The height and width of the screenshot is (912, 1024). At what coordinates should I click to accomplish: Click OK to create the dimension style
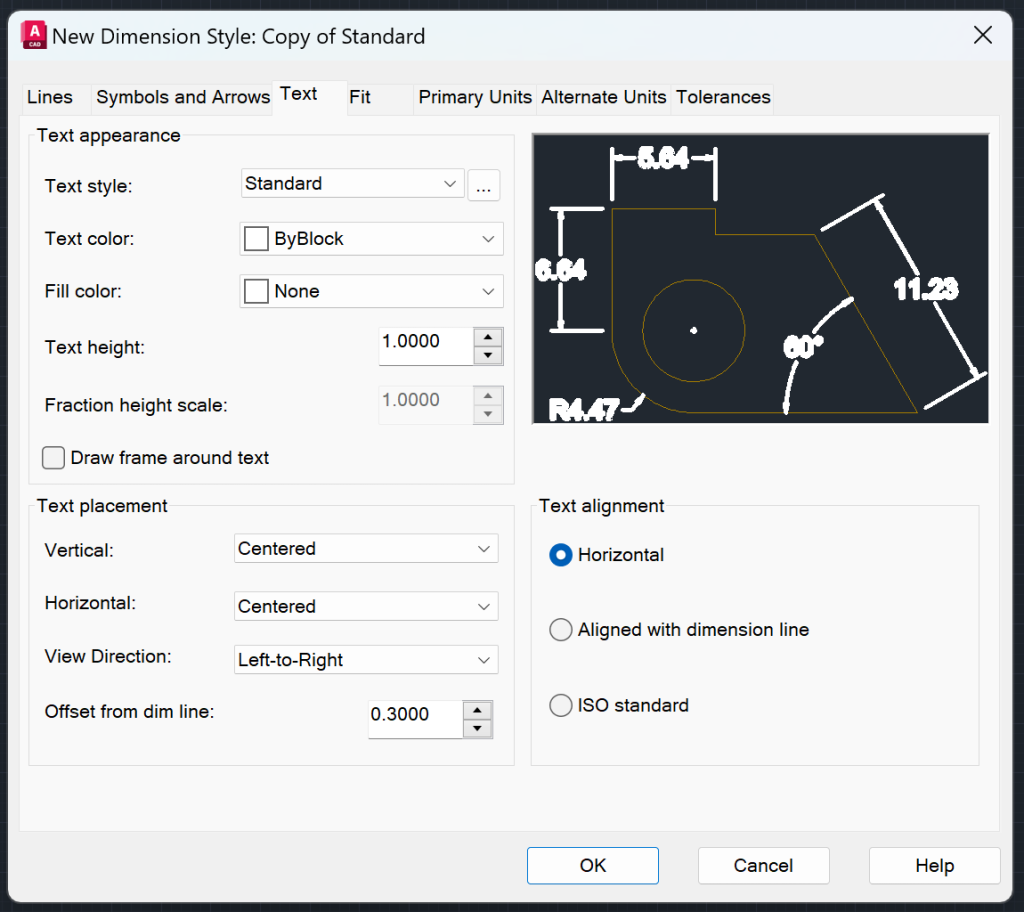[x=592, y=865]
